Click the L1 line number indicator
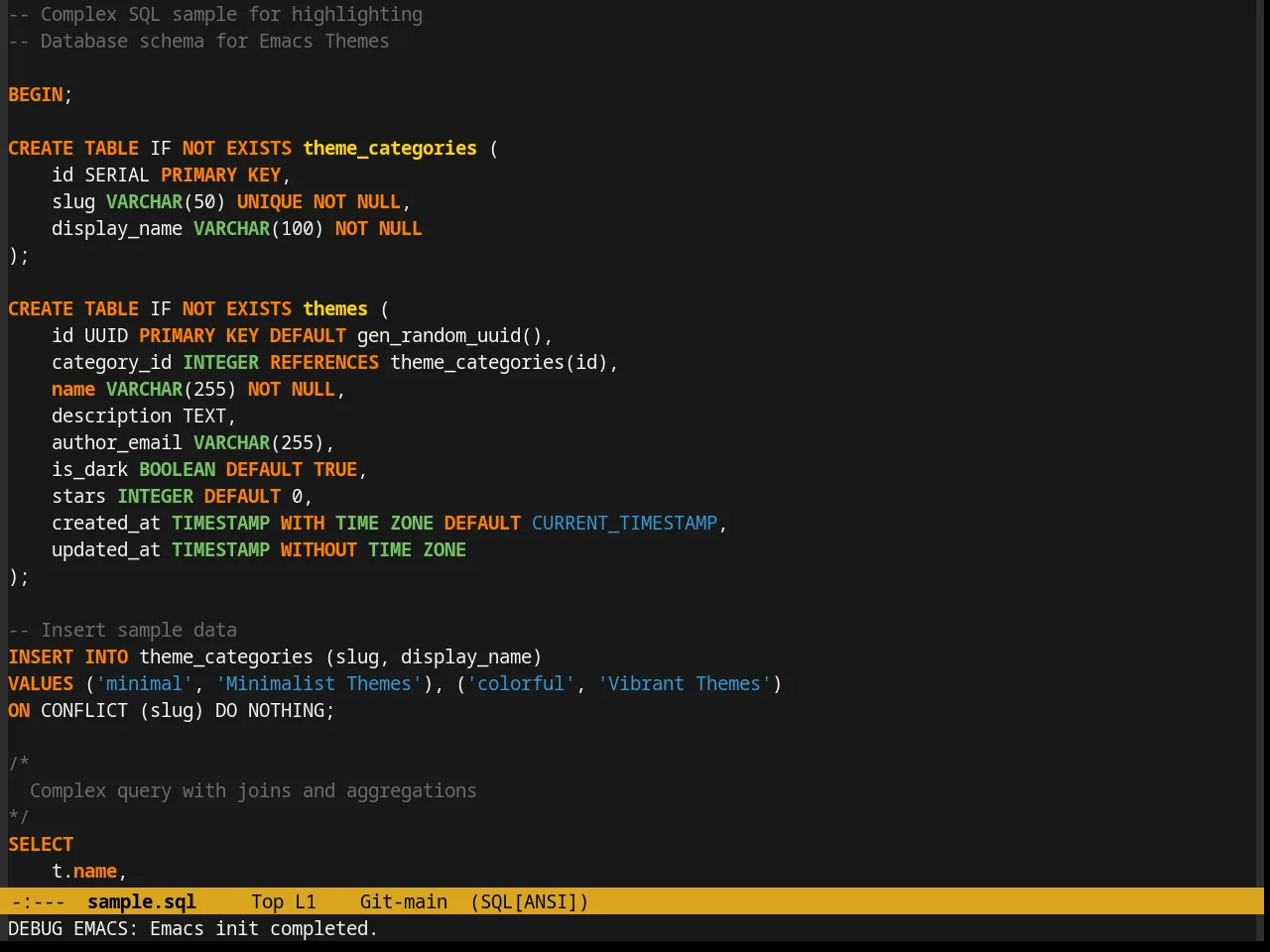This screenshot has width=1270, height=952. [x=306, y=901]
